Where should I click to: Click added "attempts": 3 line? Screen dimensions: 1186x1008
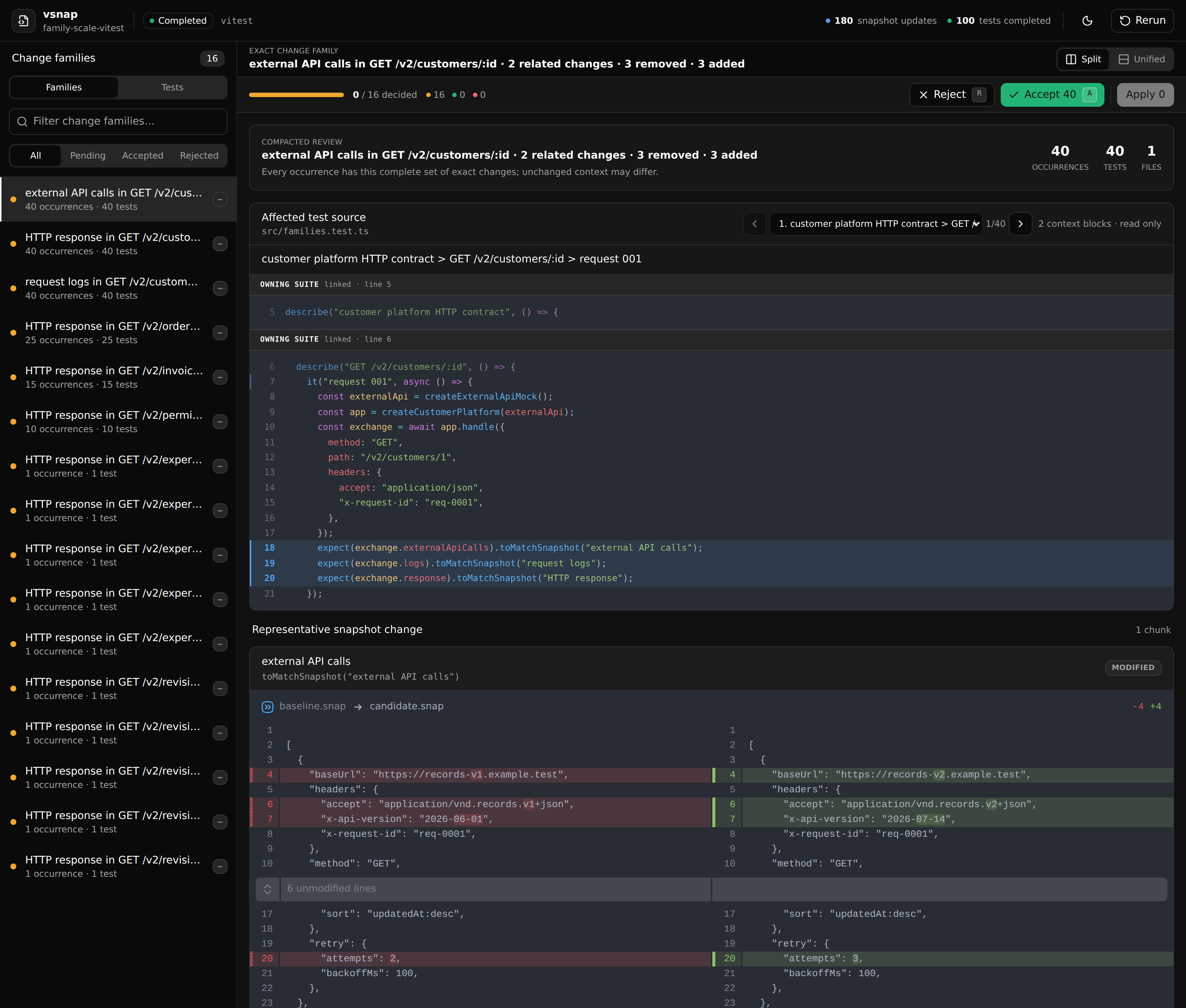coord(943,959)
